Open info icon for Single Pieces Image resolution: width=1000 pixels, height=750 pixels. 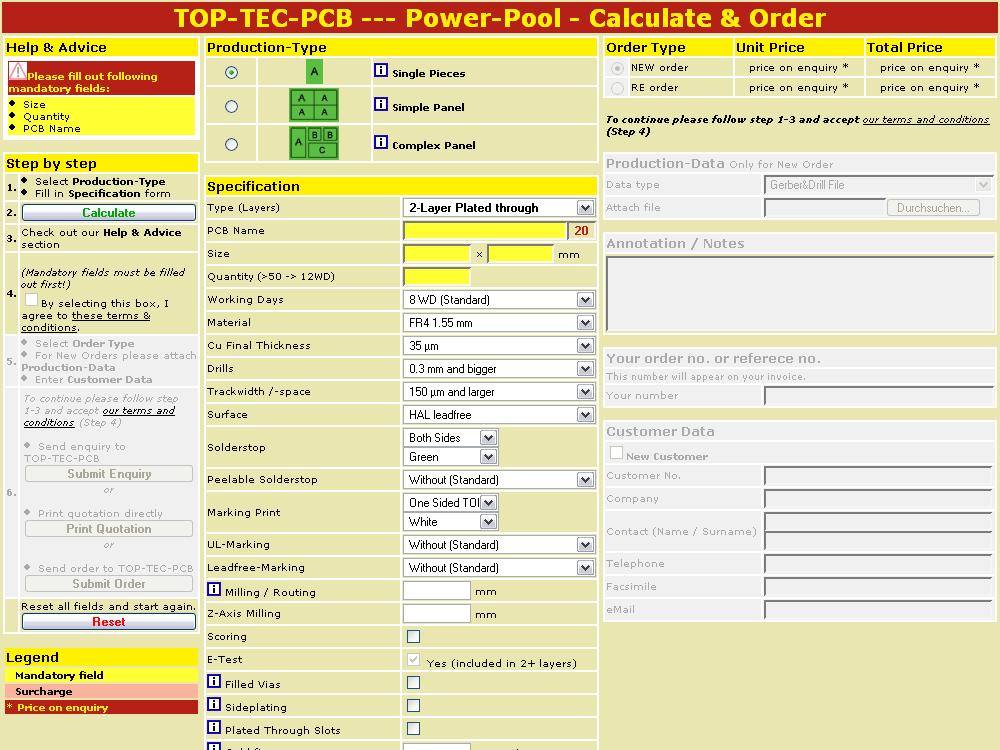381,70
